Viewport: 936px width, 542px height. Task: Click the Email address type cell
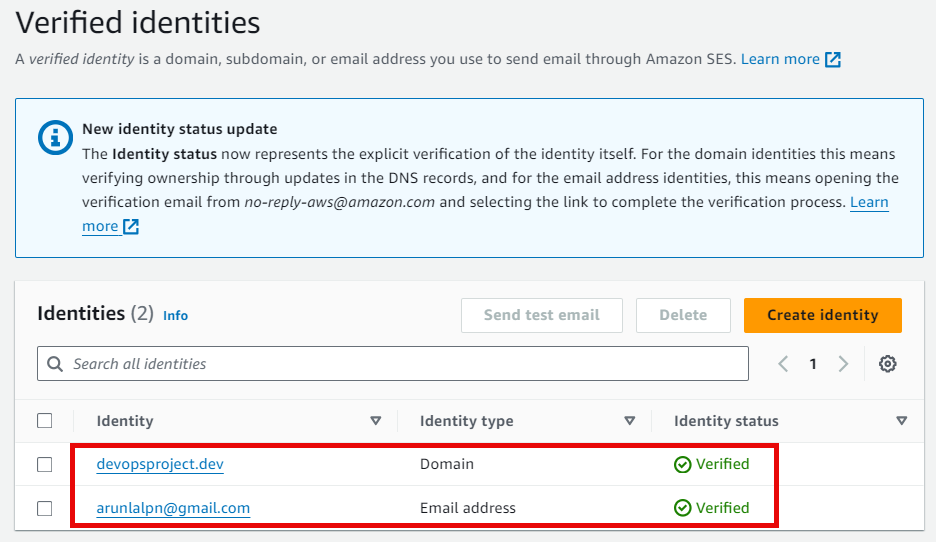click(467, 508)
